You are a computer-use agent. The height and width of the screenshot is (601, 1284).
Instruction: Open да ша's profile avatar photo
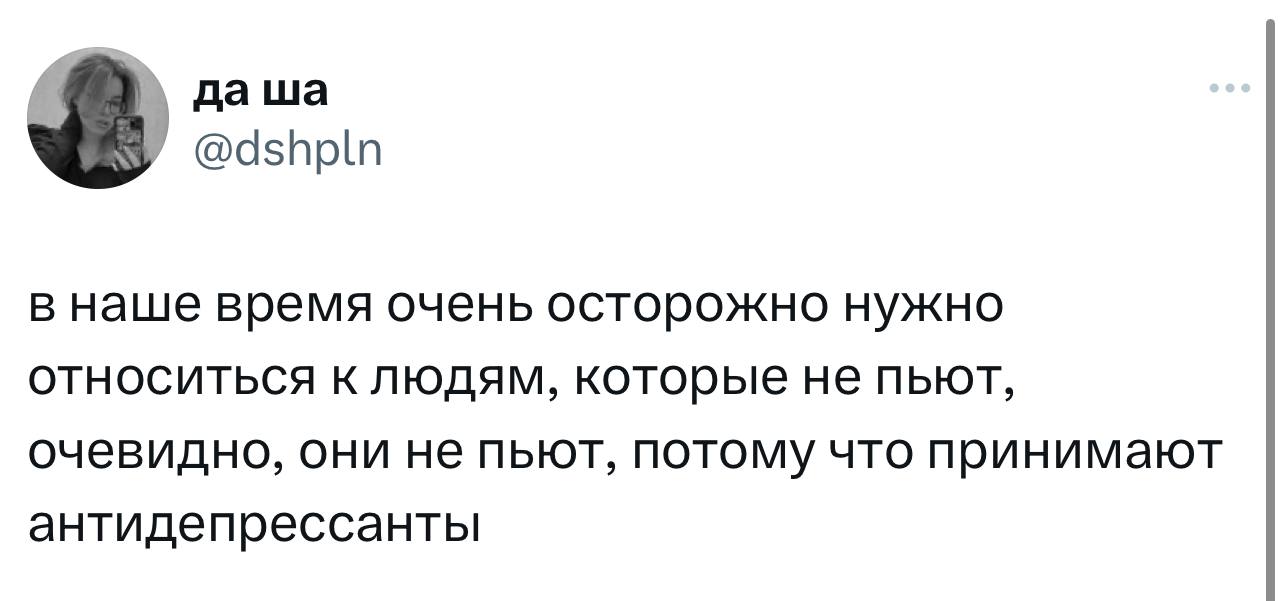point(99,117)
